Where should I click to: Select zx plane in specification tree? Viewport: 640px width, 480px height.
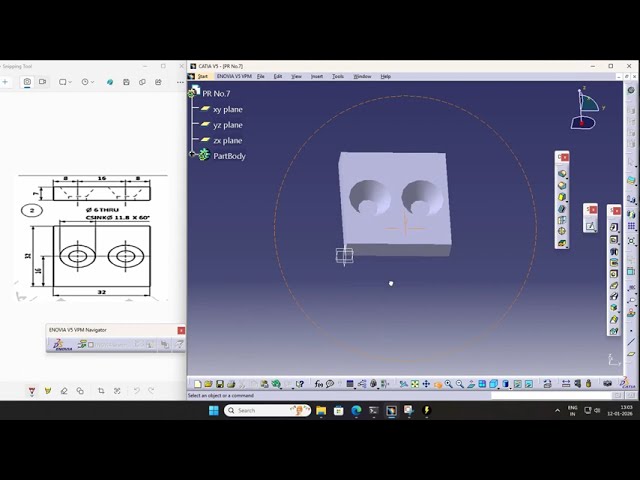[x=228, y=140]
